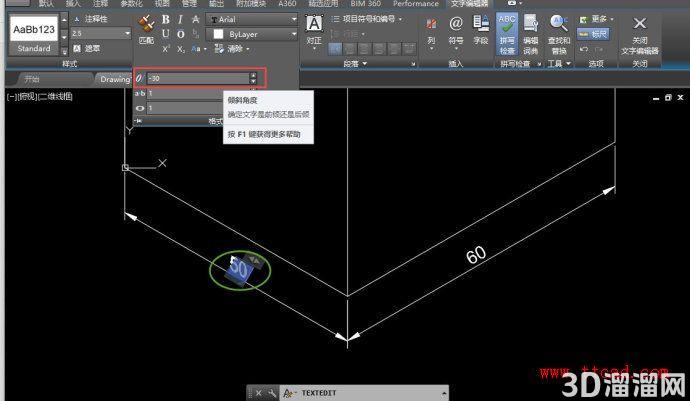690x401 pixels.
Task: Toggle Overline text formatting
Action: coord(180,34)
